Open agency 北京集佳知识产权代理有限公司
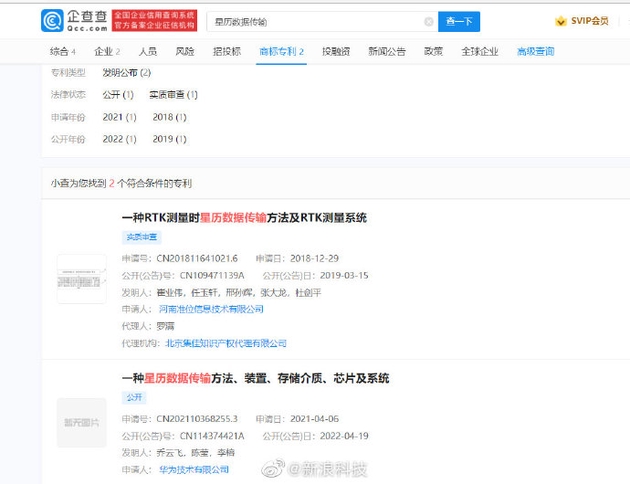Image resolution: width=630 pixels, height=484 pixels. (x=226, y=343)
